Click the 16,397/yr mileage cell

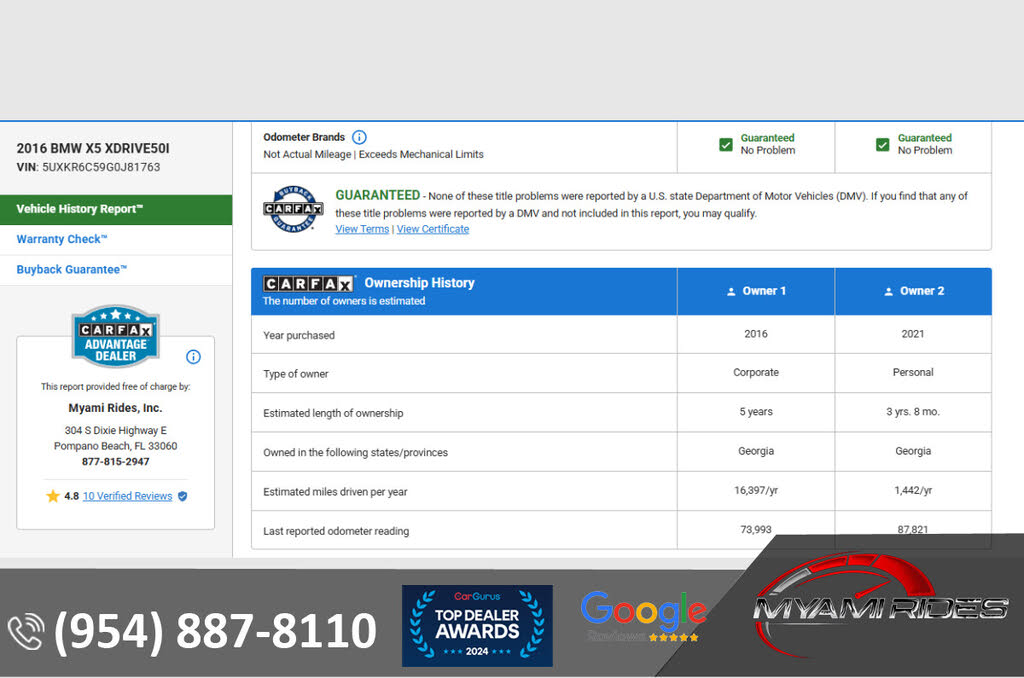click(756, 490)
